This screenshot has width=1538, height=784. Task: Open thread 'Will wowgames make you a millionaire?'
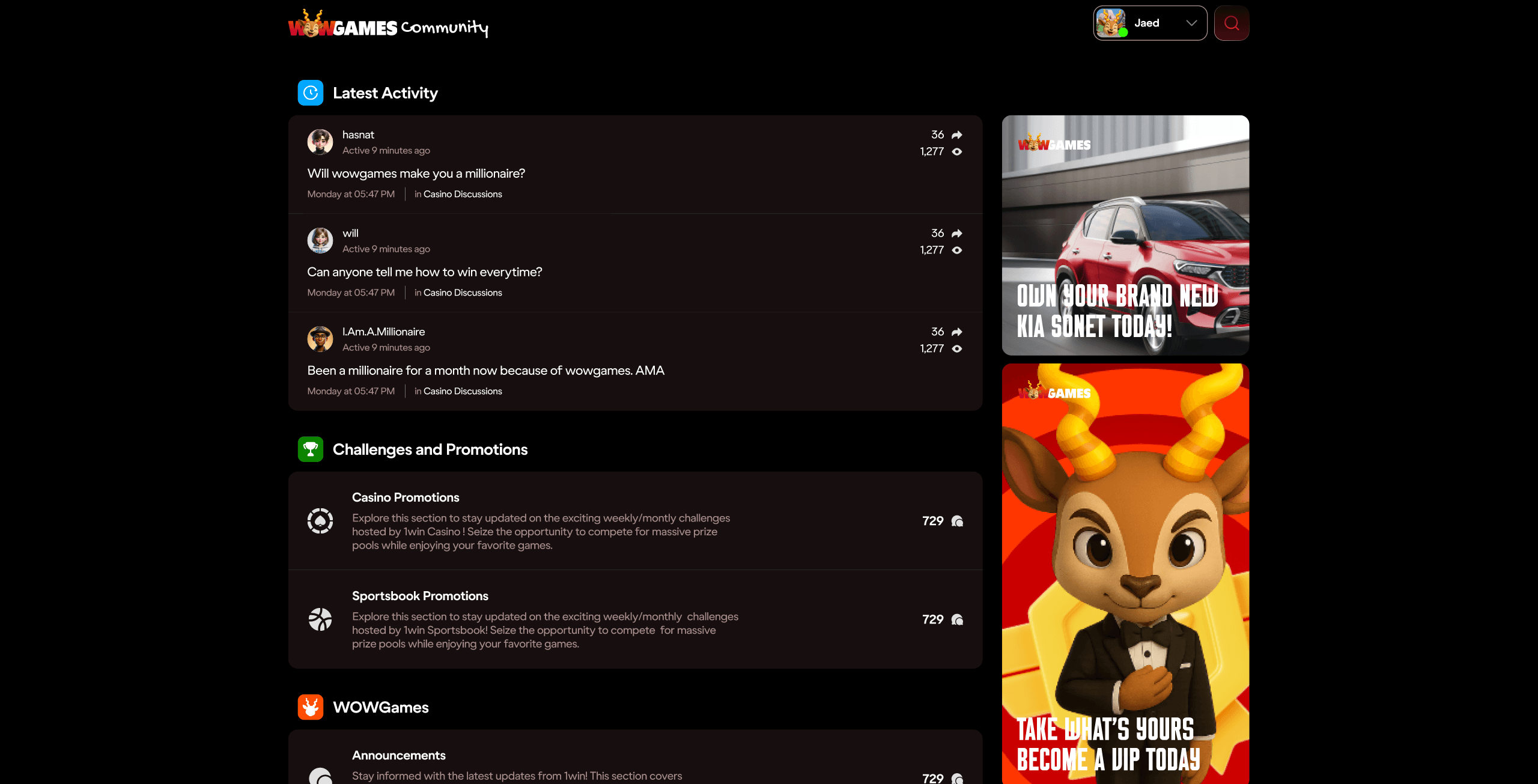[416, 174]
